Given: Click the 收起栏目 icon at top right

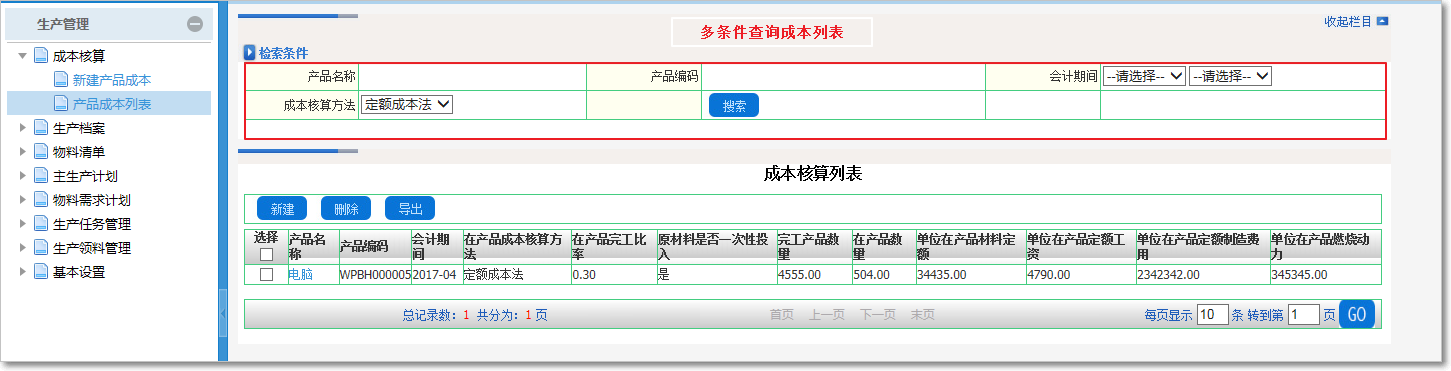Looking at the screenshot, I should coord(1383,21).
